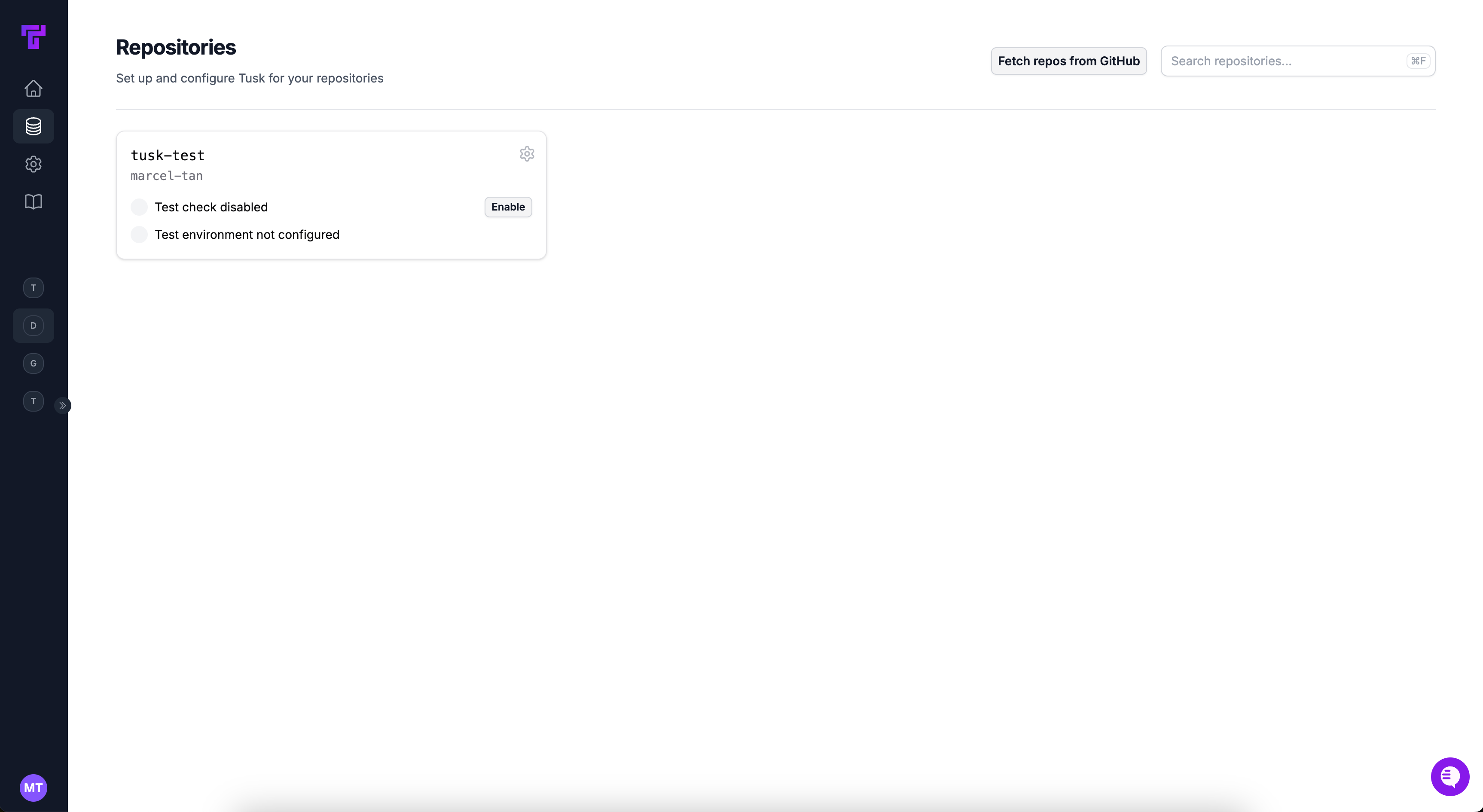Select the G workspace avatar
Screen dimensions: 1483x812
[34, 363]
